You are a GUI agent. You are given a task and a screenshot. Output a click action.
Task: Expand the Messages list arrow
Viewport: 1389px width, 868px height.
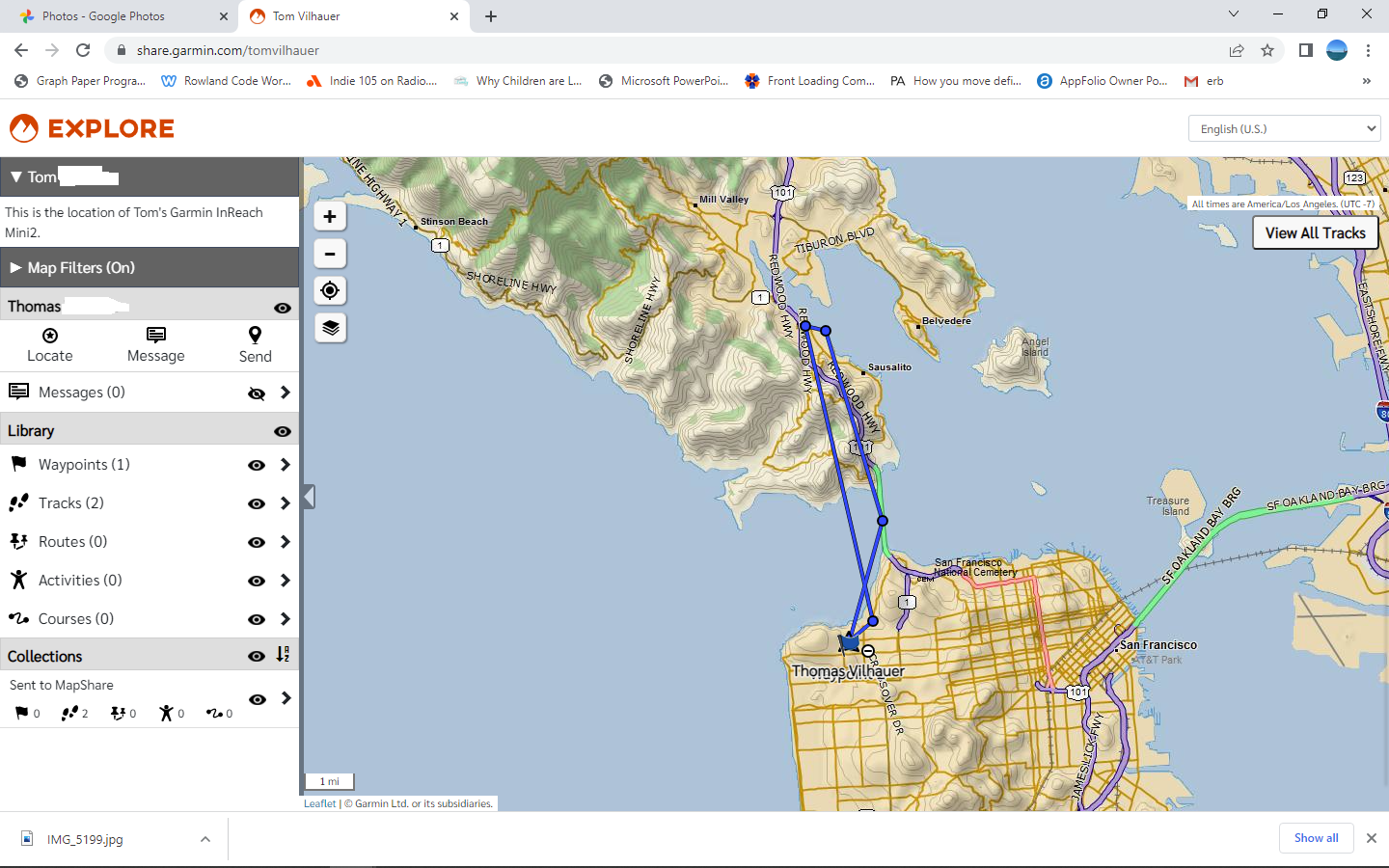285,393
